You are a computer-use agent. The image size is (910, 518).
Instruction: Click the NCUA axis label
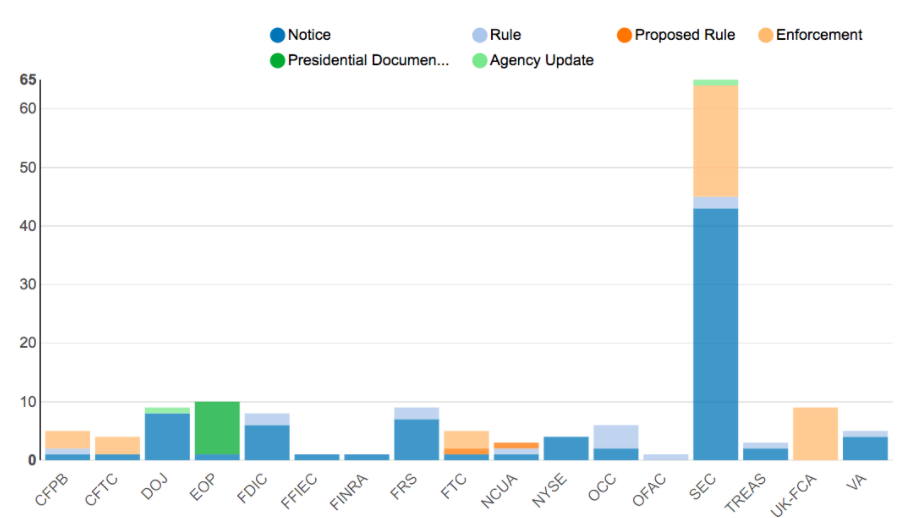tap(499, 491)
